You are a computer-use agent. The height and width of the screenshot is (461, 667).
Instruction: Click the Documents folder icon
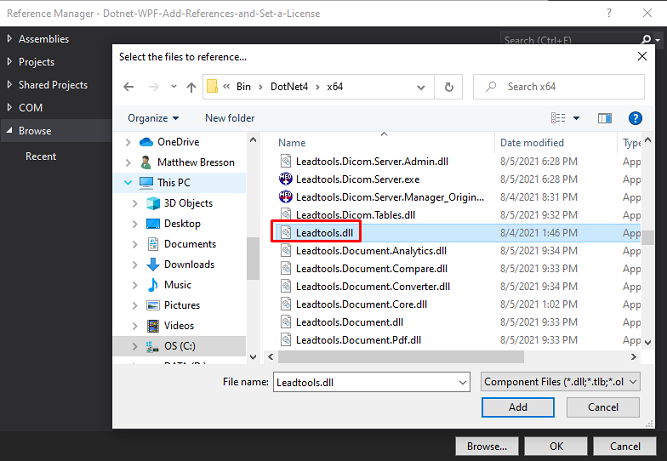[153, 244]
